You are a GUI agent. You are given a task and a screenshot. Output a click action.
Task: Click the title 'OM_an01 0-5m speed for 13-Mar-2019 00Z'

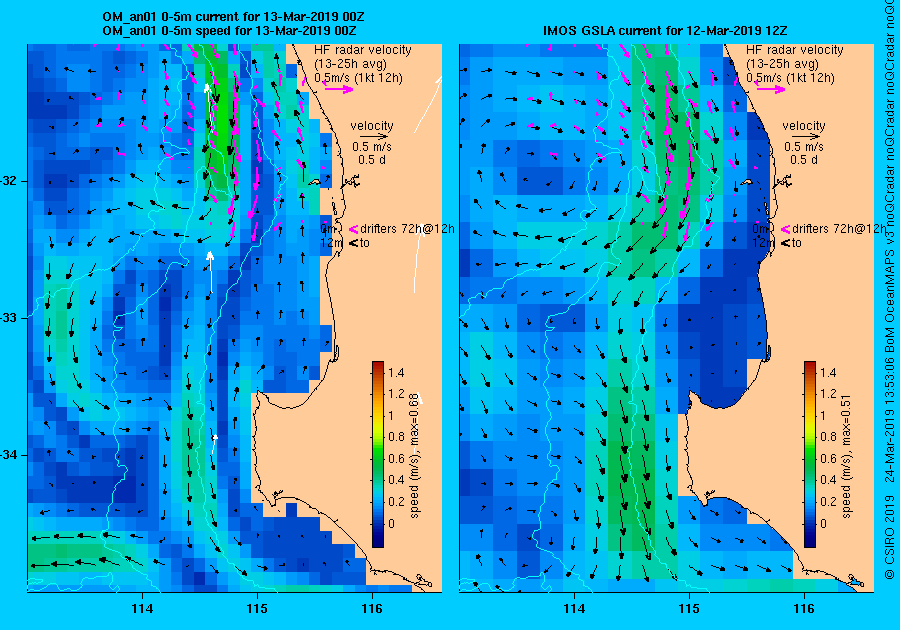click(230, 30)
